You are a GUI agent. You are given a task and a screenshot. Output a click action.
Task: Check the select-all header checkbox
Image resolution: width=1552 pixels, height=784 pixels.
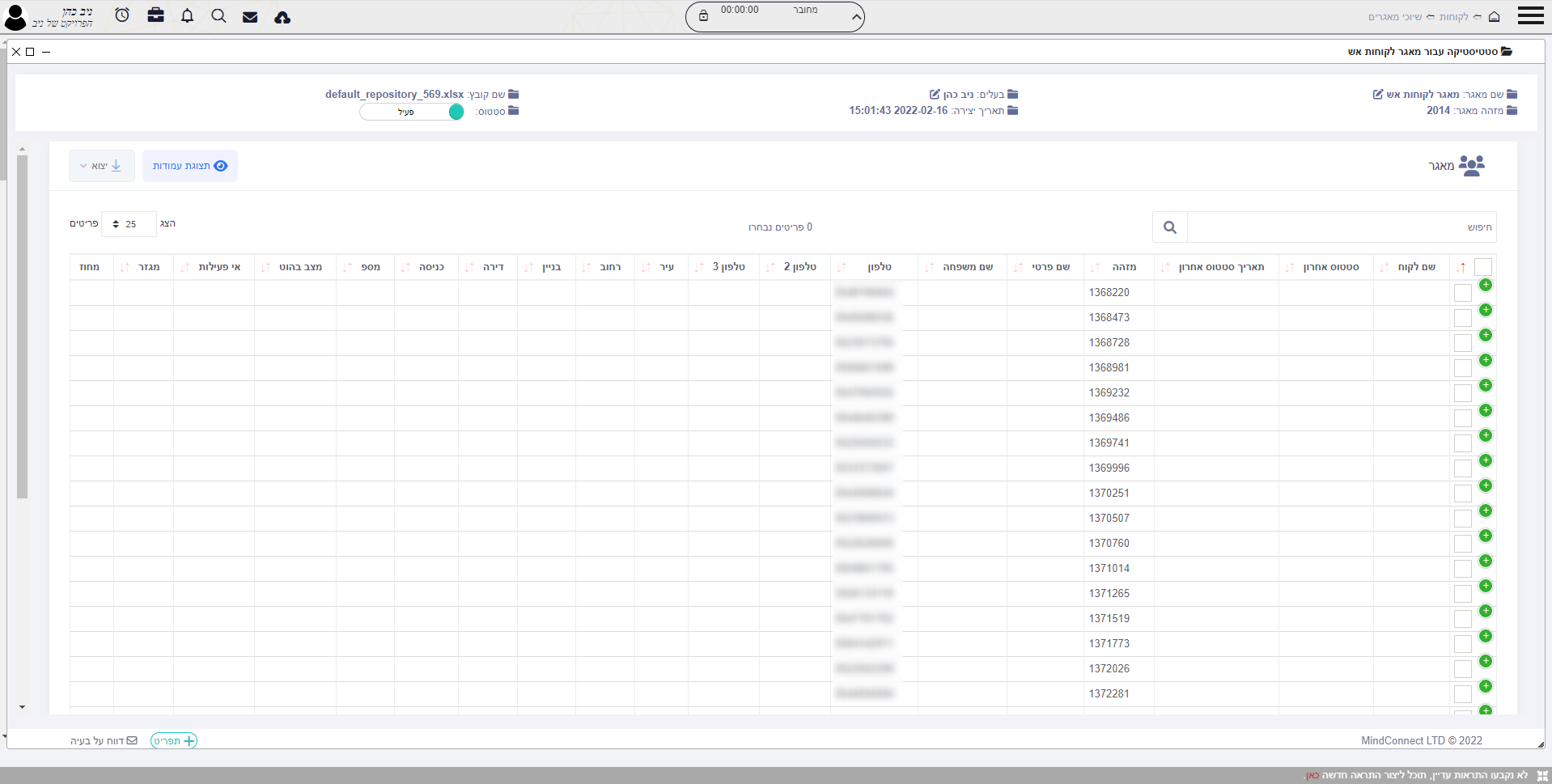tap(1483, 267)
